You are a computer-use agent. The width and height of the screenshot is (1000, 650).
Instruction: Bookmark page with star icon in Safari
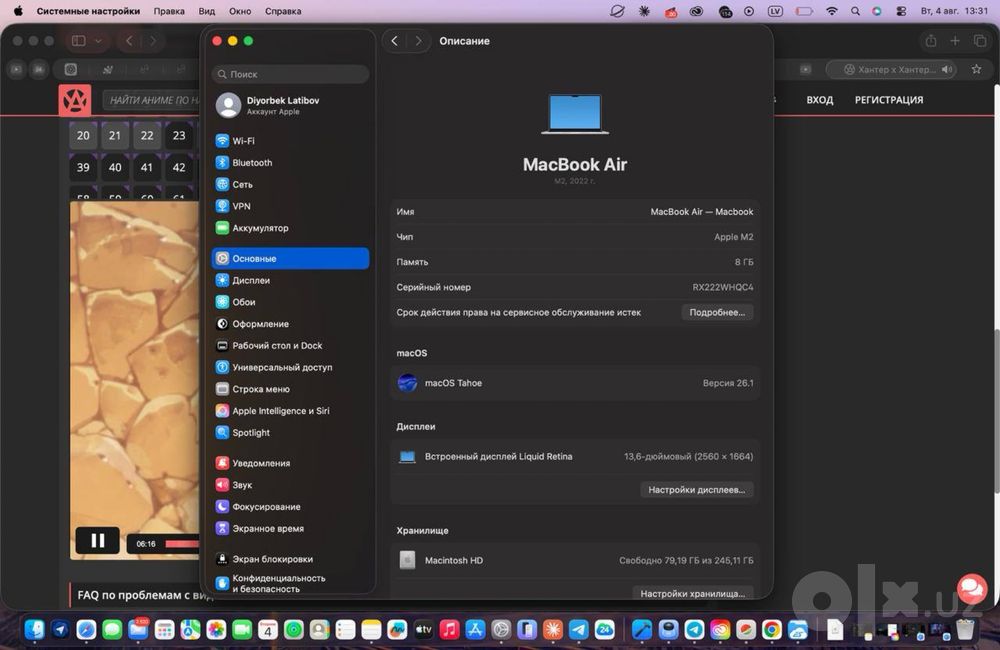(x=976, y=69)
